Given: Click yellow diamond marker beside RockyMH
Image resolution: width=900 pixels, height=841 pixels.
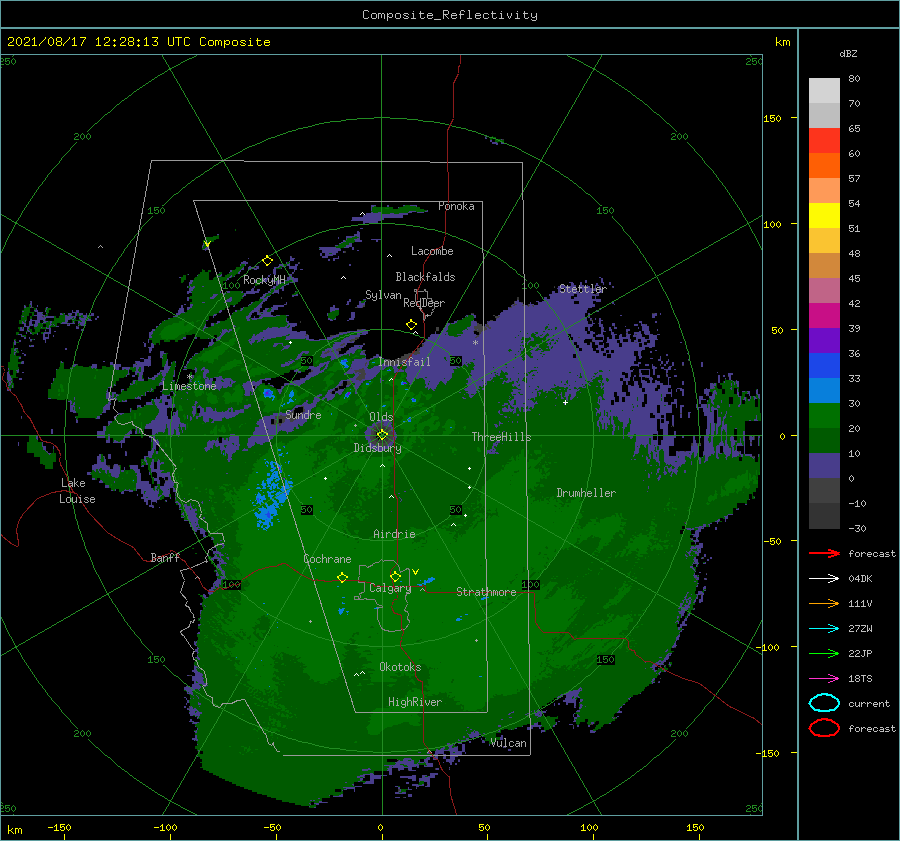Looking at the screenshot, I should 267,261.
